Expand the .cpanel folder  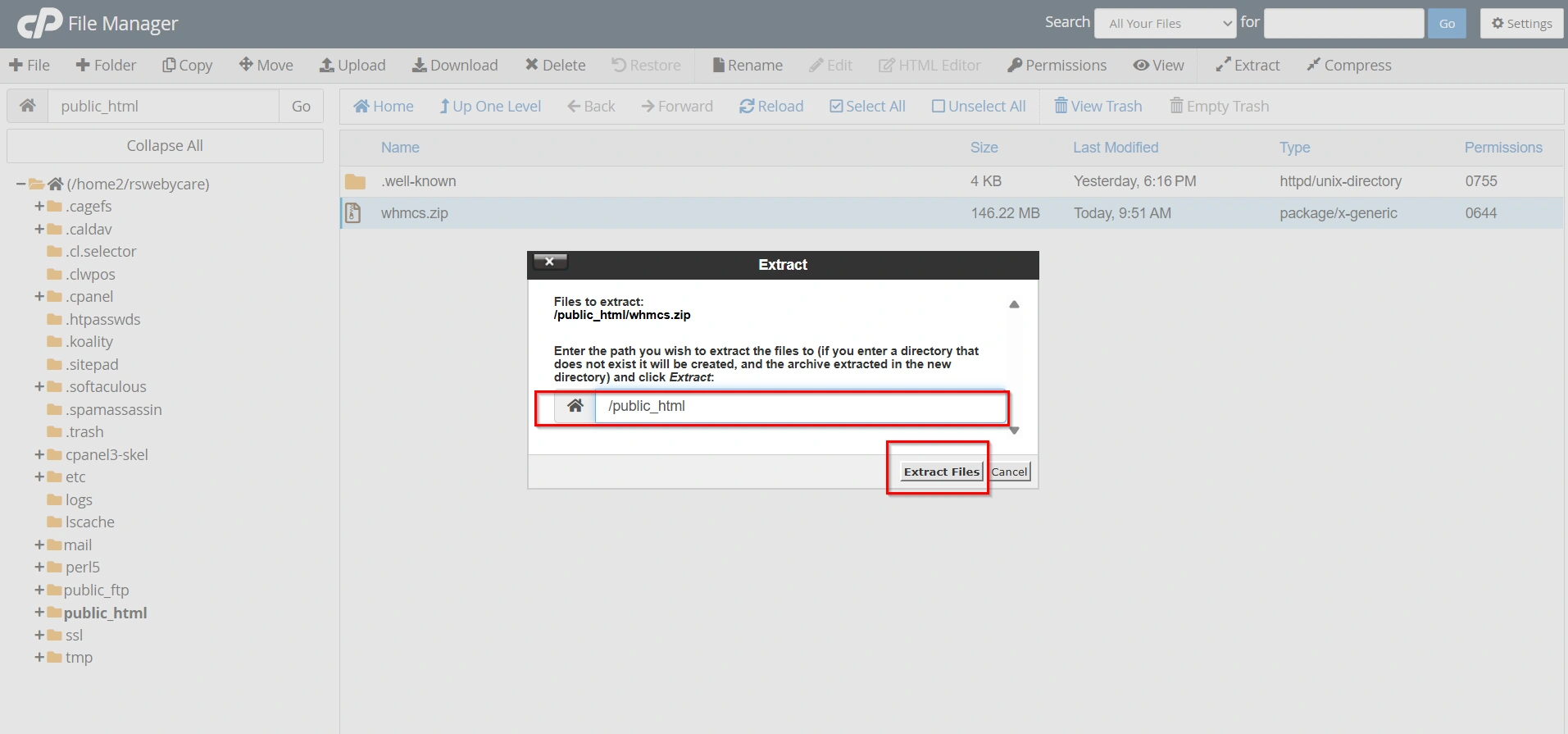coord(39,296)
